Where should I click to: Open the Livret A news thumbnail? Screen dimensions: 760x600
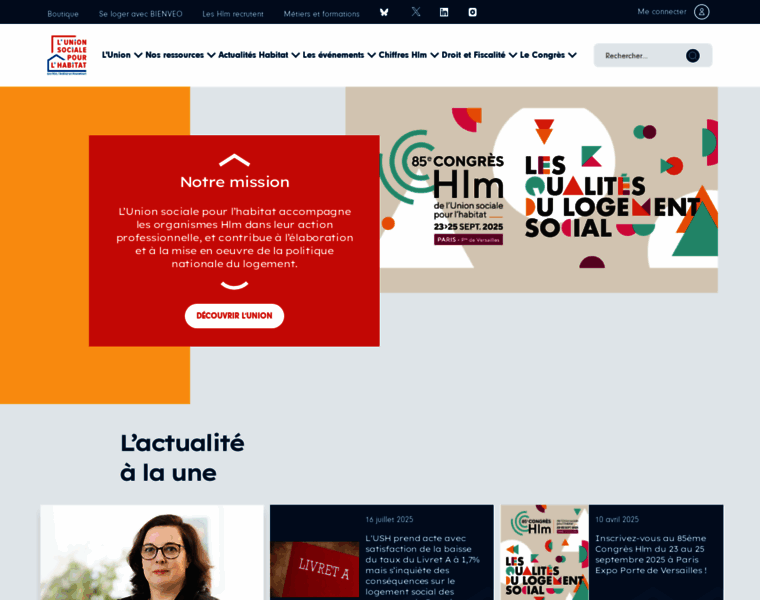(315, 569)
